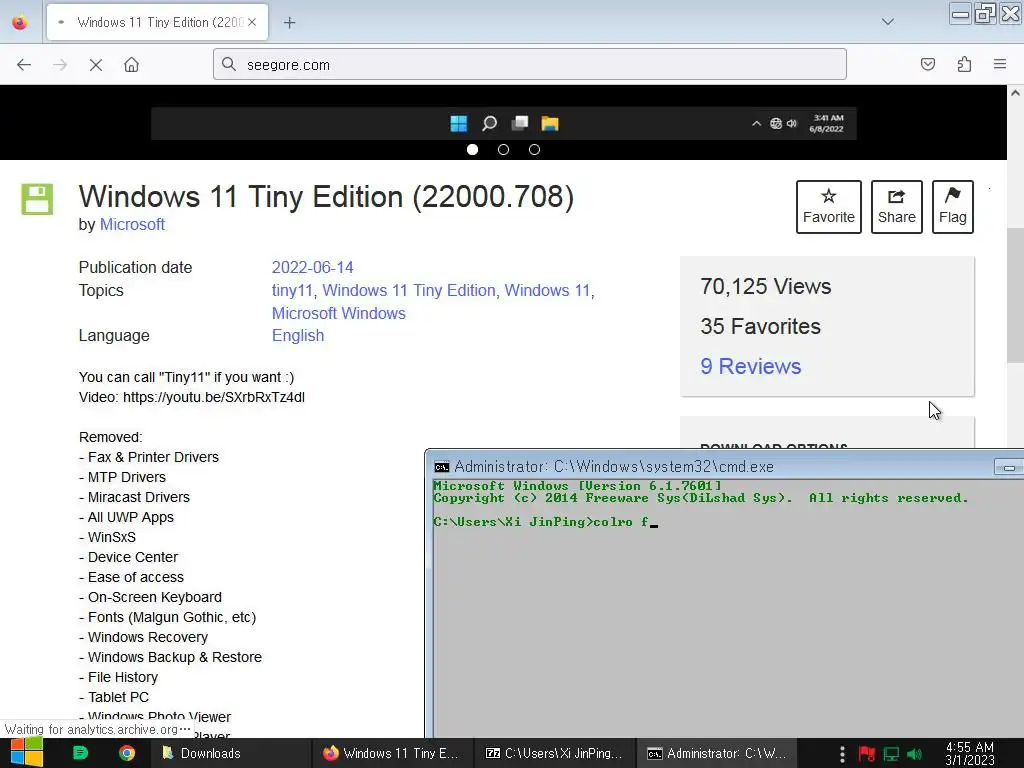The width and height of the screenshot is (1024, 768).
Task: Click the red flag tray icon
Action: [x=867, y=754]
